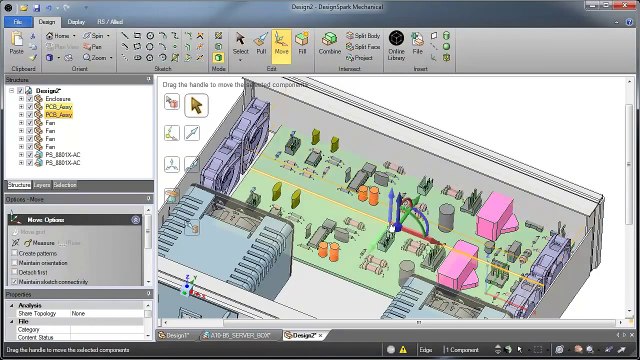Open the Home view dropdown

[74, 36]
